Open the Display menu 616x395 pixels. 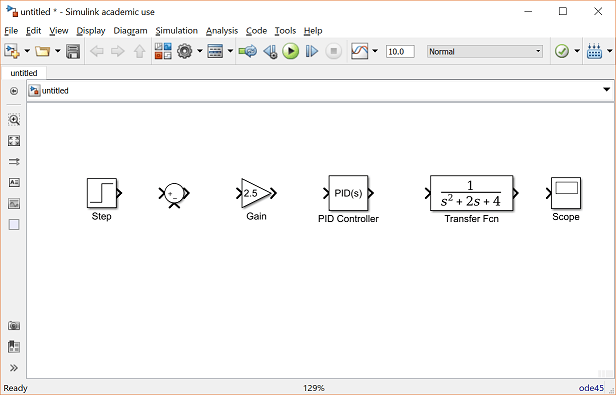[91, 31]
